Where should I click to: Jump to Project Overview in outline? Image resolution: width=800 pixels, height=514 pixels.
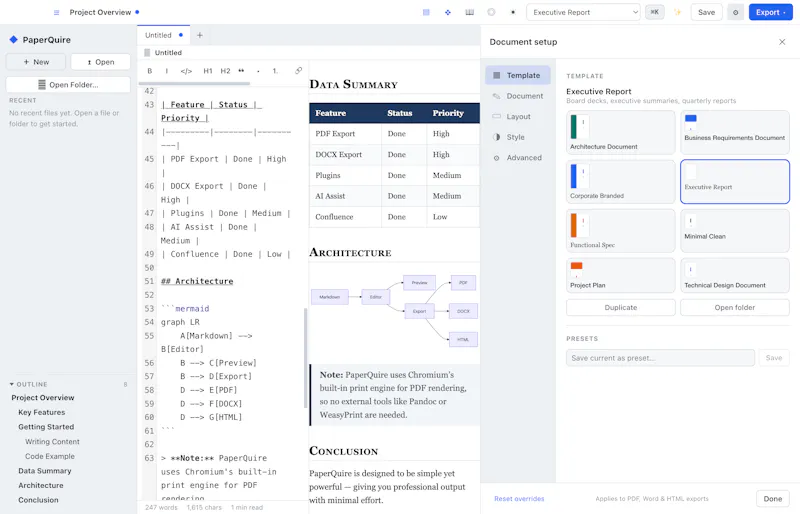[43, 398]
